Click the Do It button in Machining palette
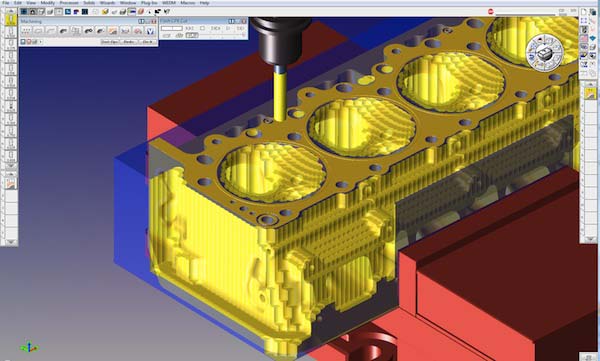The height and width of the screenshot is (361, 600). pos(147,42)
